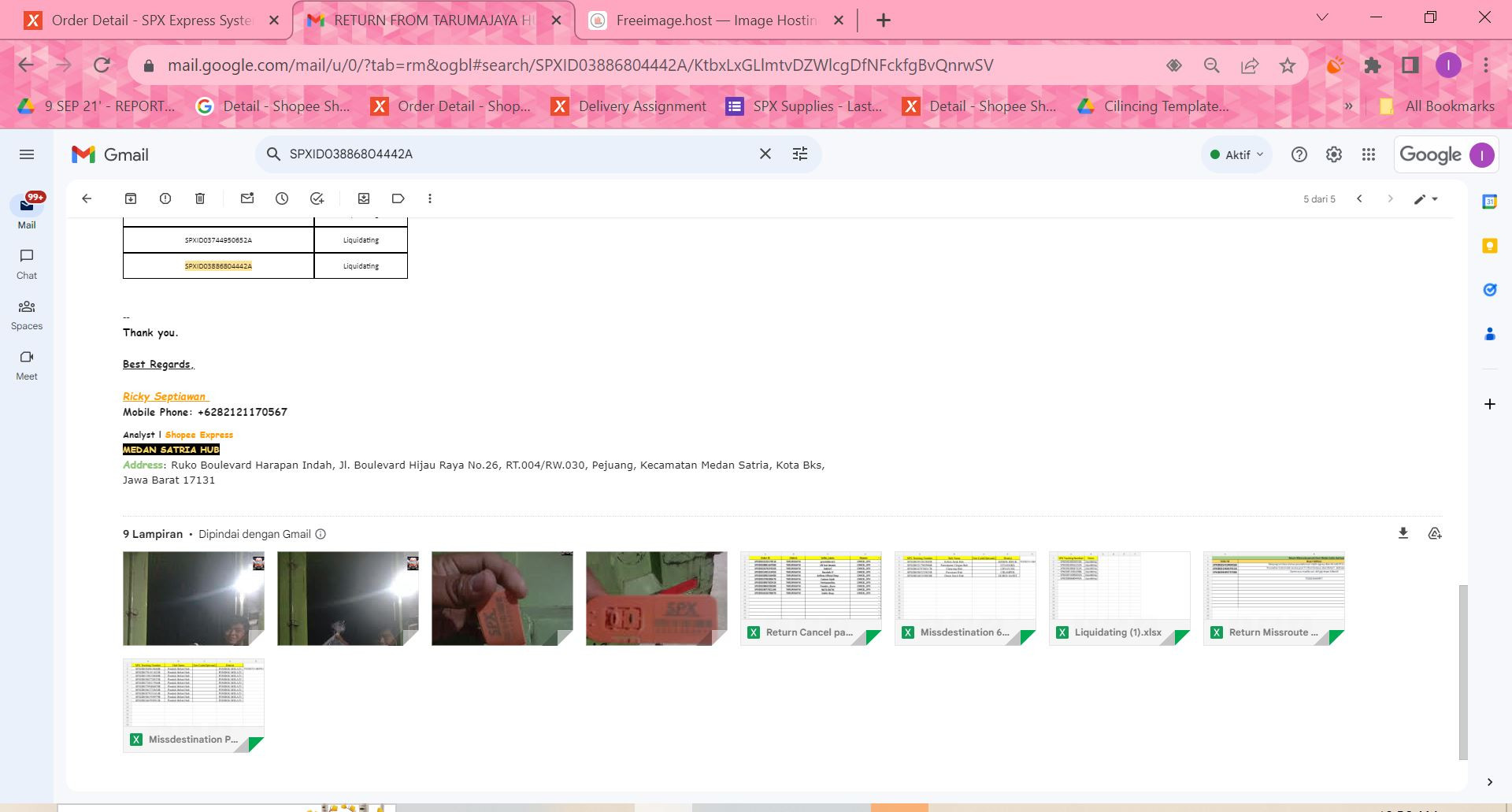Show hidden bookmarks chevron
The image size is (1512, 812).
(x=1348, y=106)
